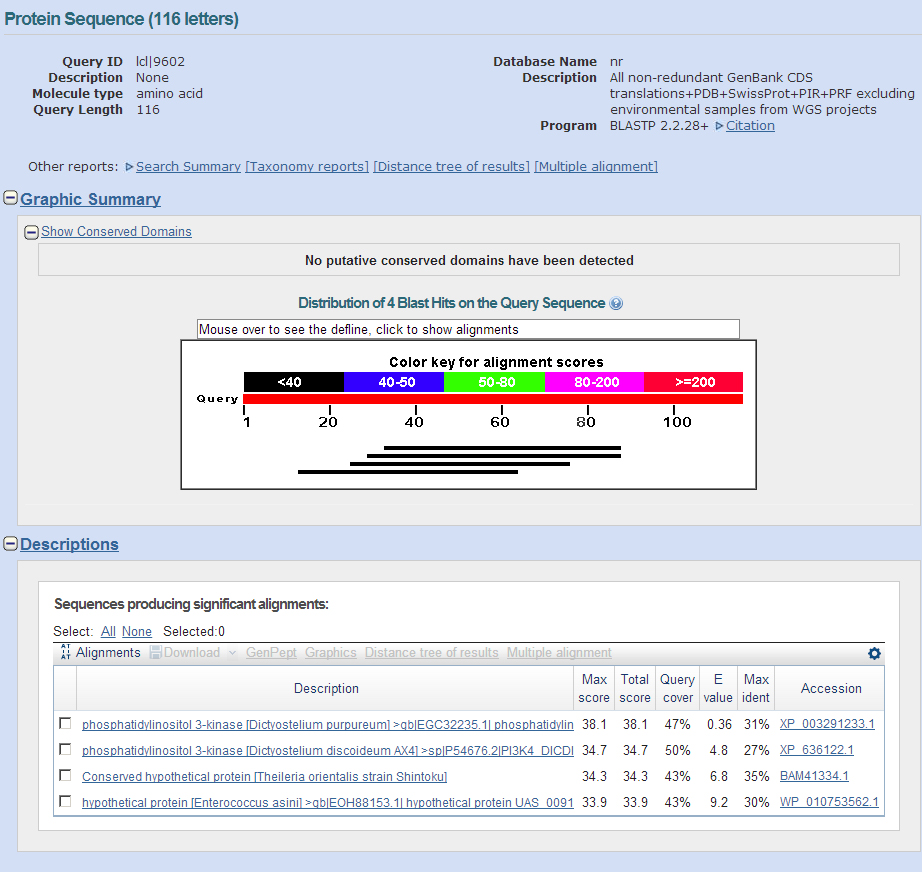
Task: Click Download in the results toolbar
Action: coord(192,653)
